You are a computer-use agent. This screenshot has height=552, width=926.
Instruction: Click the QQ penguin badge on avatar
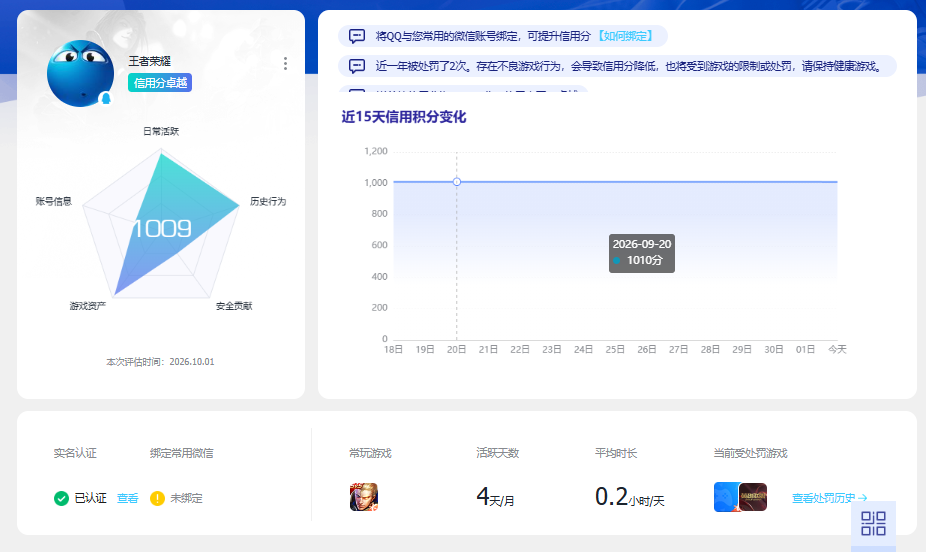click(x=106, y=98)
